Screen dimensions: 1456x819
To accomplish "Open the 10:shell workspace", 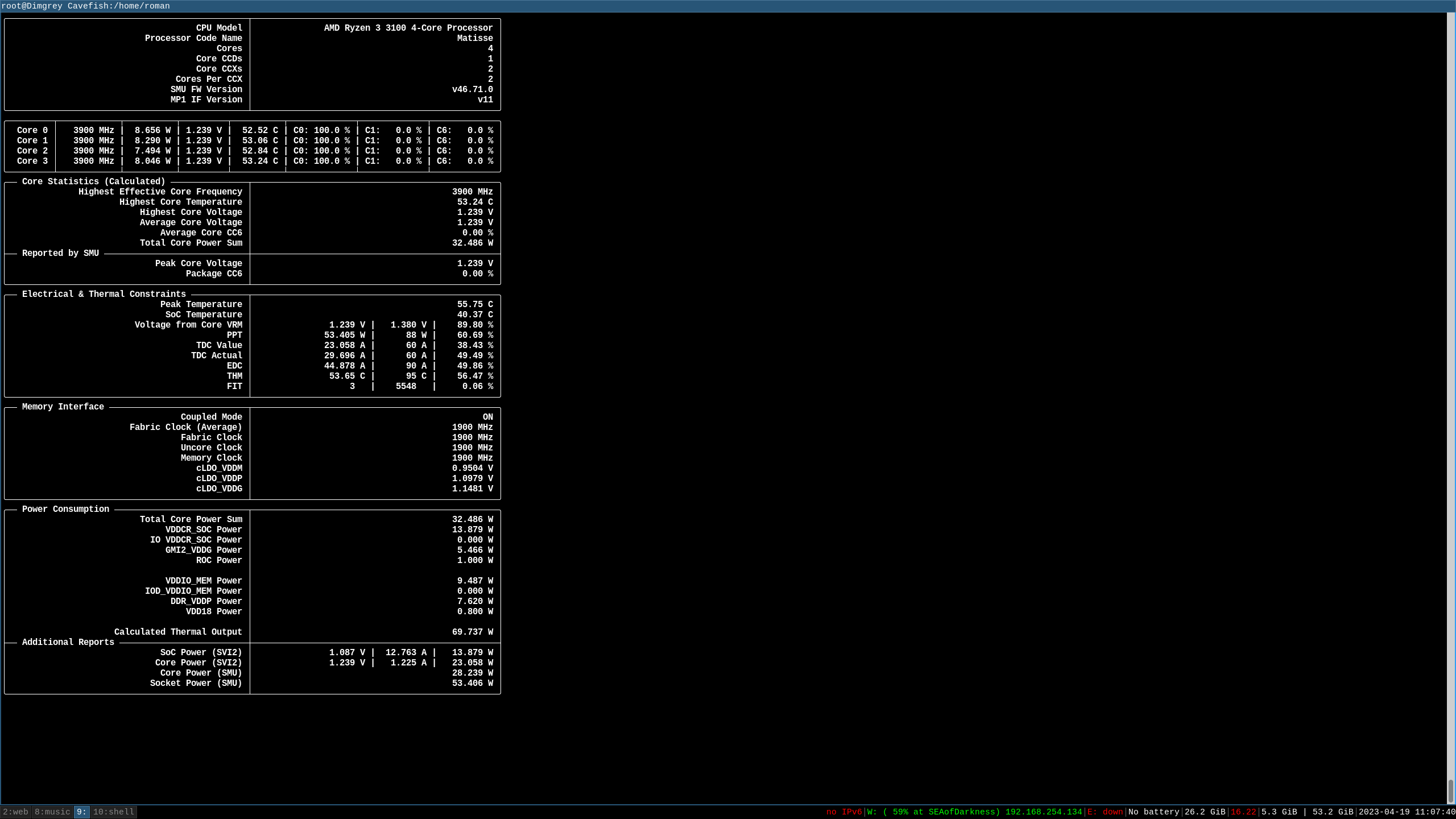I will (114, 812).
